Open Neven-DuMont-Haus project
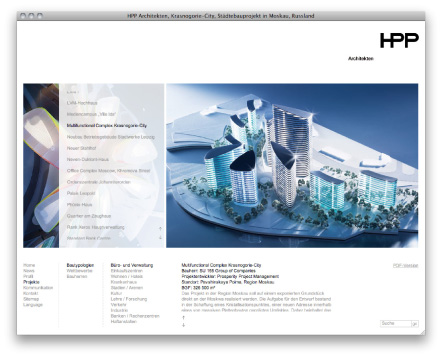The height and width of the screenshot is (360, 445). (88, 160)
